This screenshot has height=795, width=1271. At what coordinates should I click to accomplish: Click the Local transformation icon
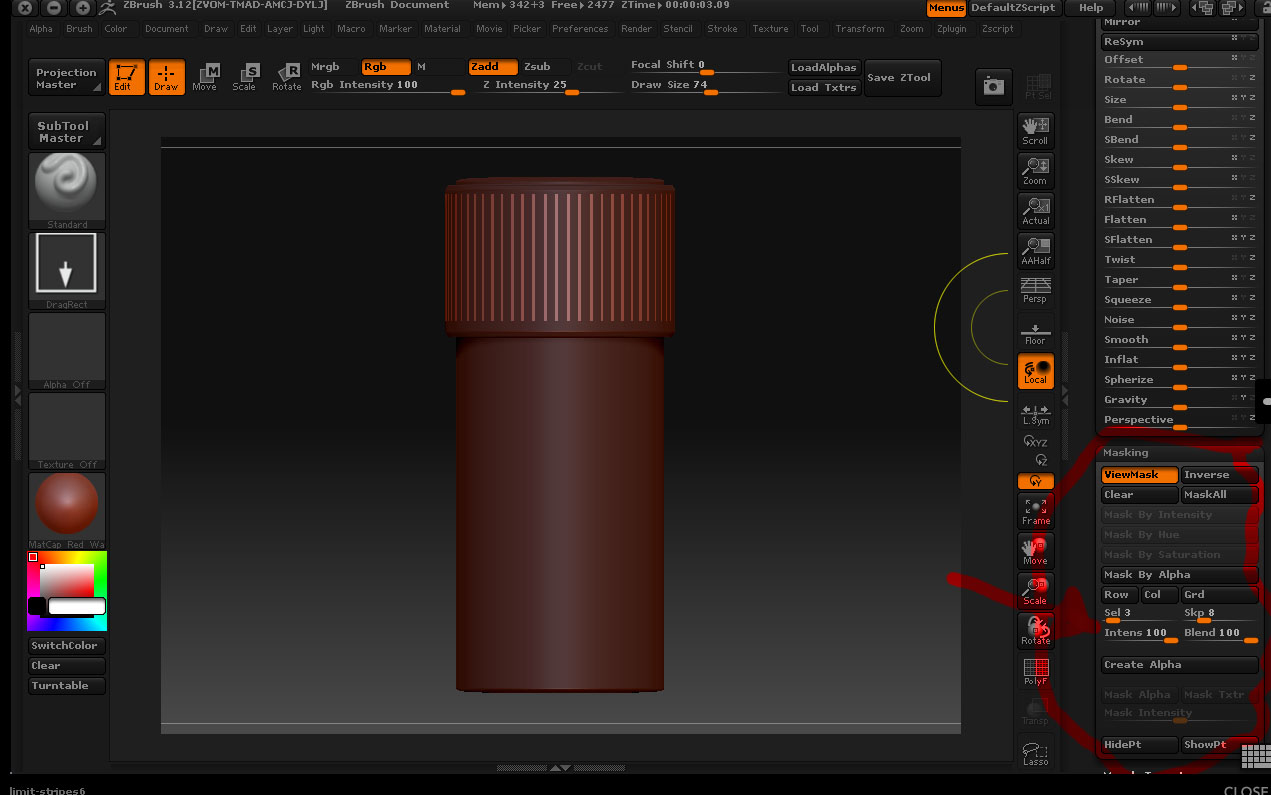[x=1035, y=371]
